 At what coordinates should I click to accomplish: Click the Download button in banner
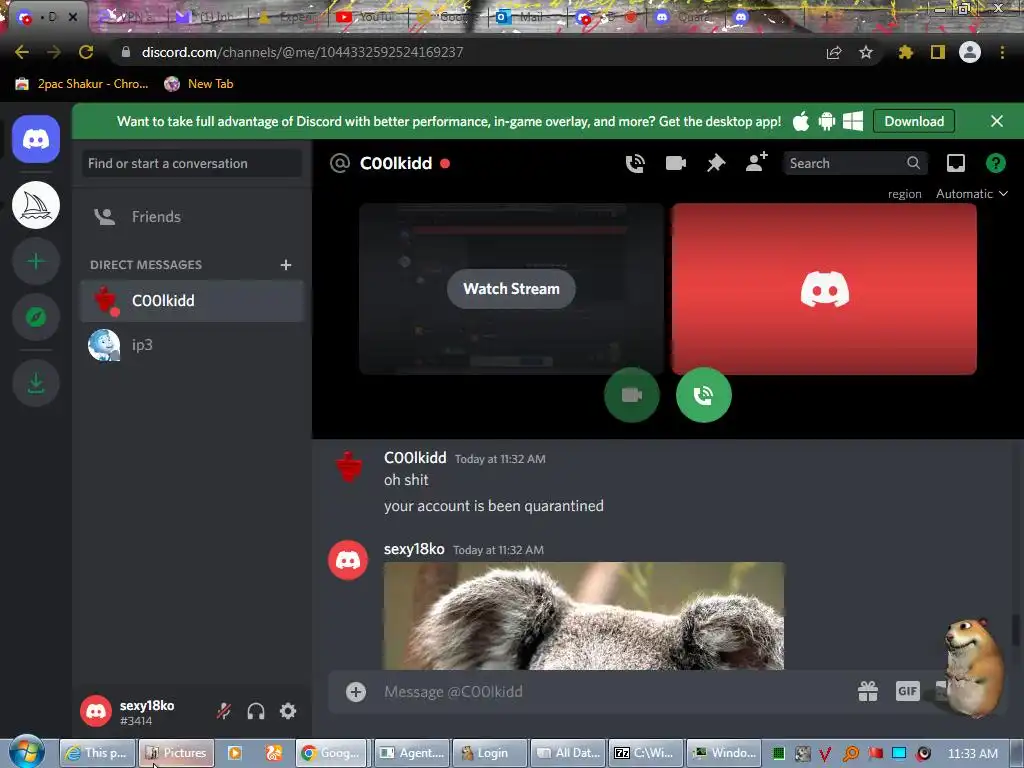click(914, 121)
